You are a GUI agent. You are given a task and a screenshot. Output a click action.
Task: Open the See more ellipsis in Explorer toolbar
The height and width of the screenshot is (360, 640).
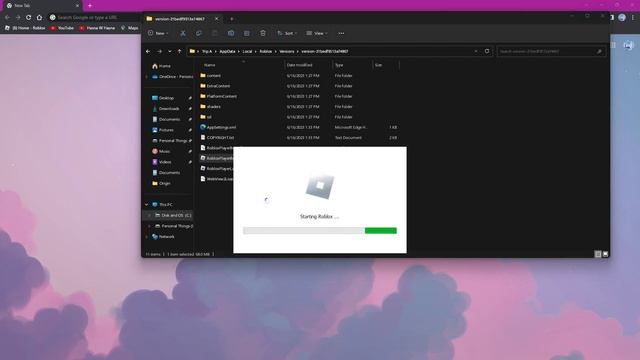coord(341,33)
